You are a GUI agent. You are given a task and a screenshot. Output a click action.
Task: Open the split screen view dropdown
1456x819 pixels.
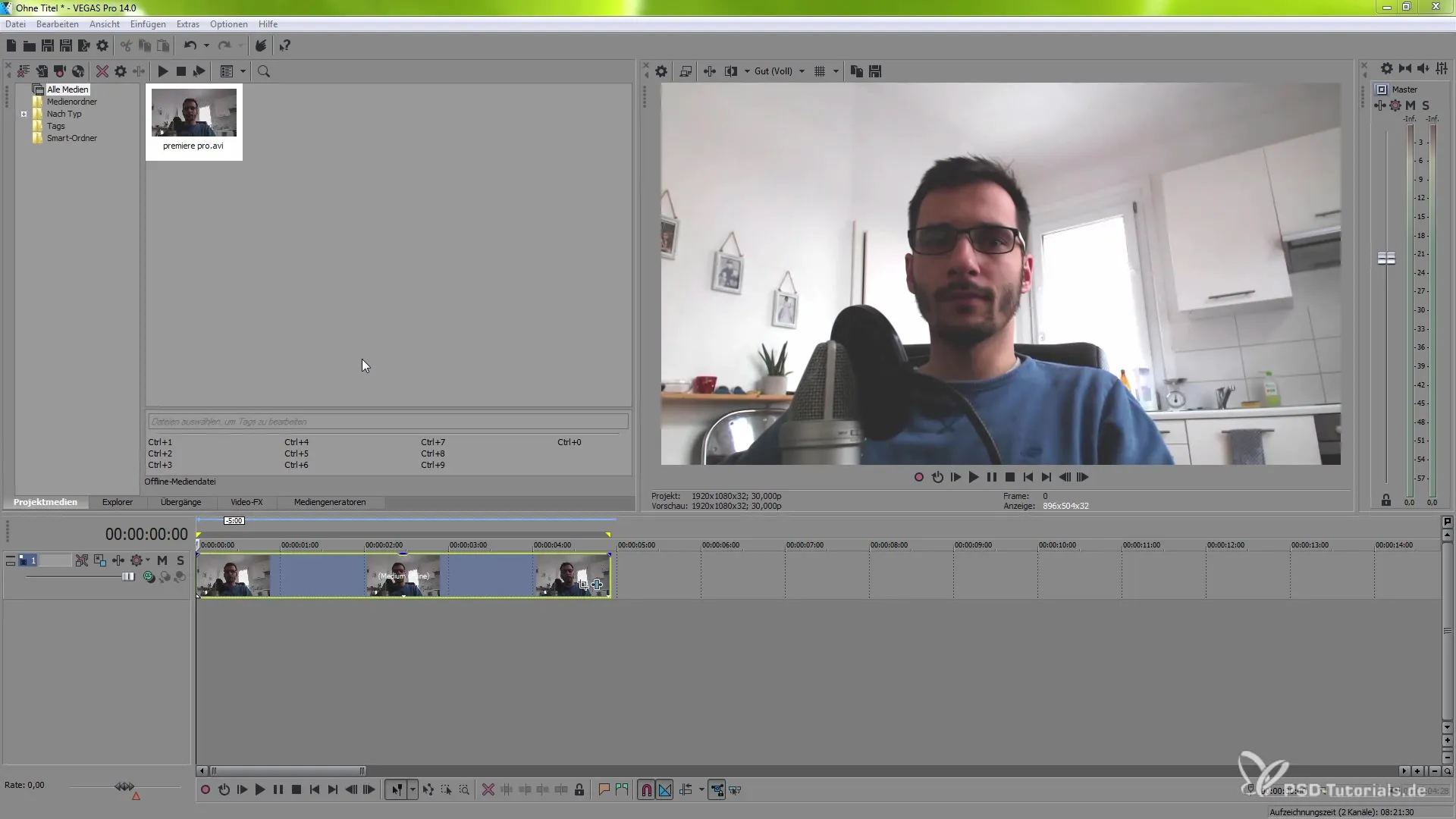[747, 71]
